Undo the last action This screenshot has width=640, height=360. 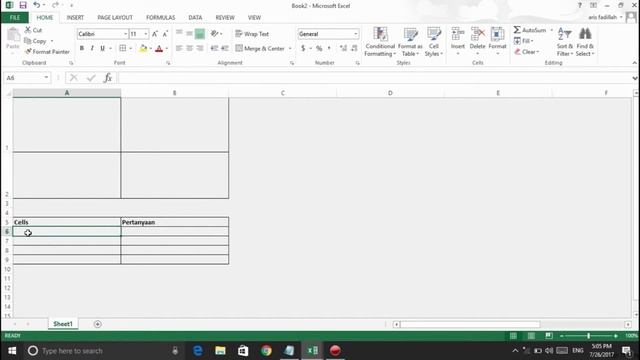[36, 5]
